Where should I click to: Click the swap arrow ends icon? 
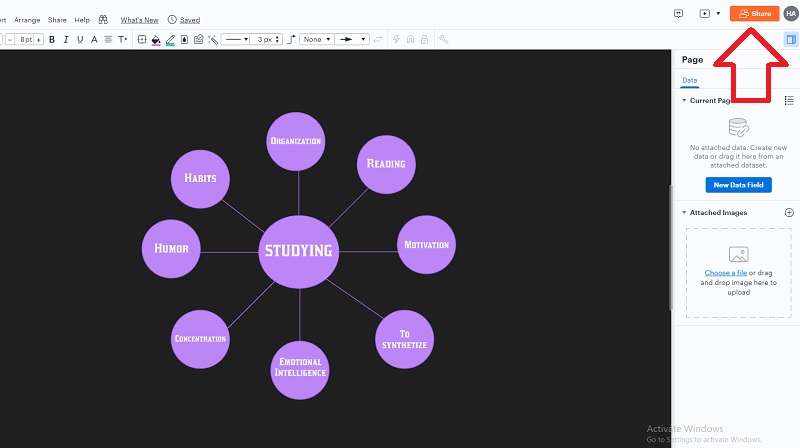pos(378,39)
